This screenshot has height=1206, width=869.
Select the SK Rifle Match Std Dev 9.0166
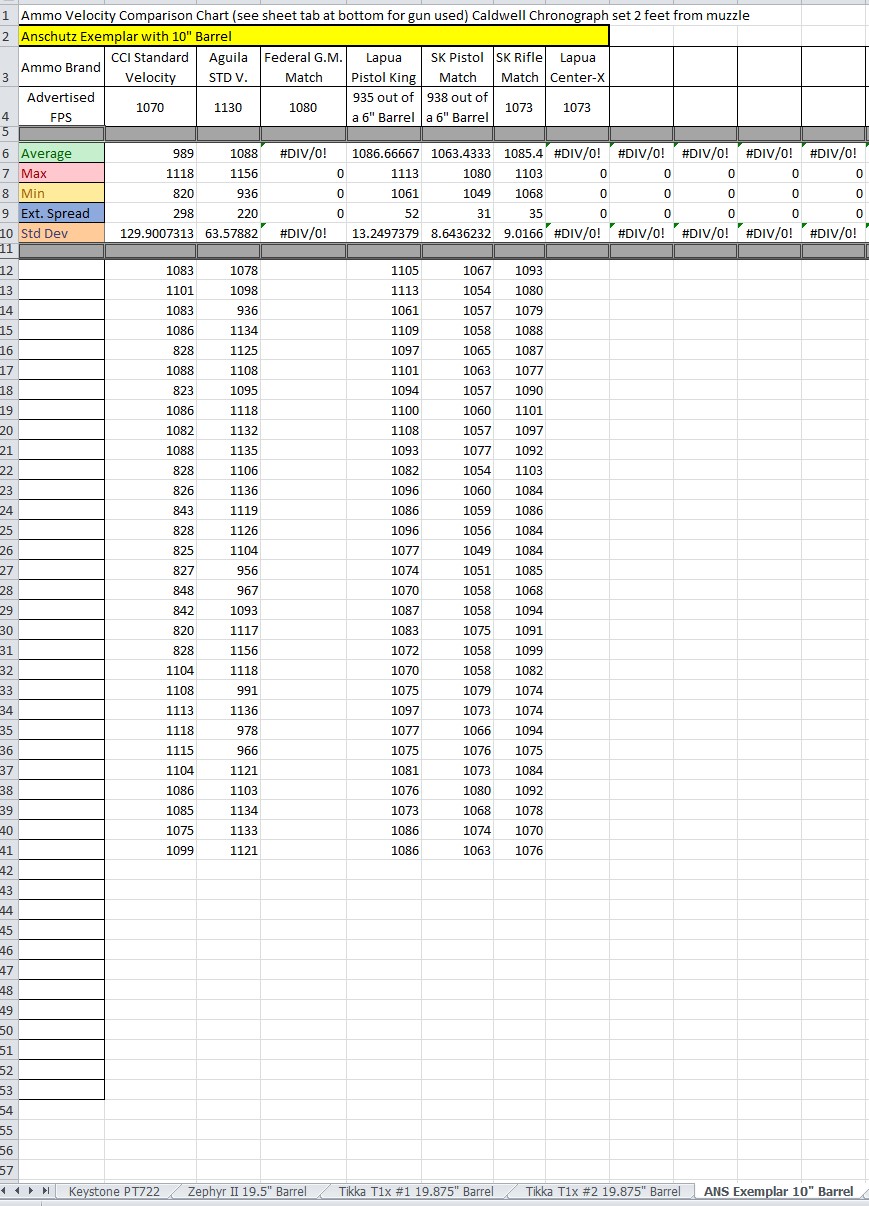coord(520,233)
